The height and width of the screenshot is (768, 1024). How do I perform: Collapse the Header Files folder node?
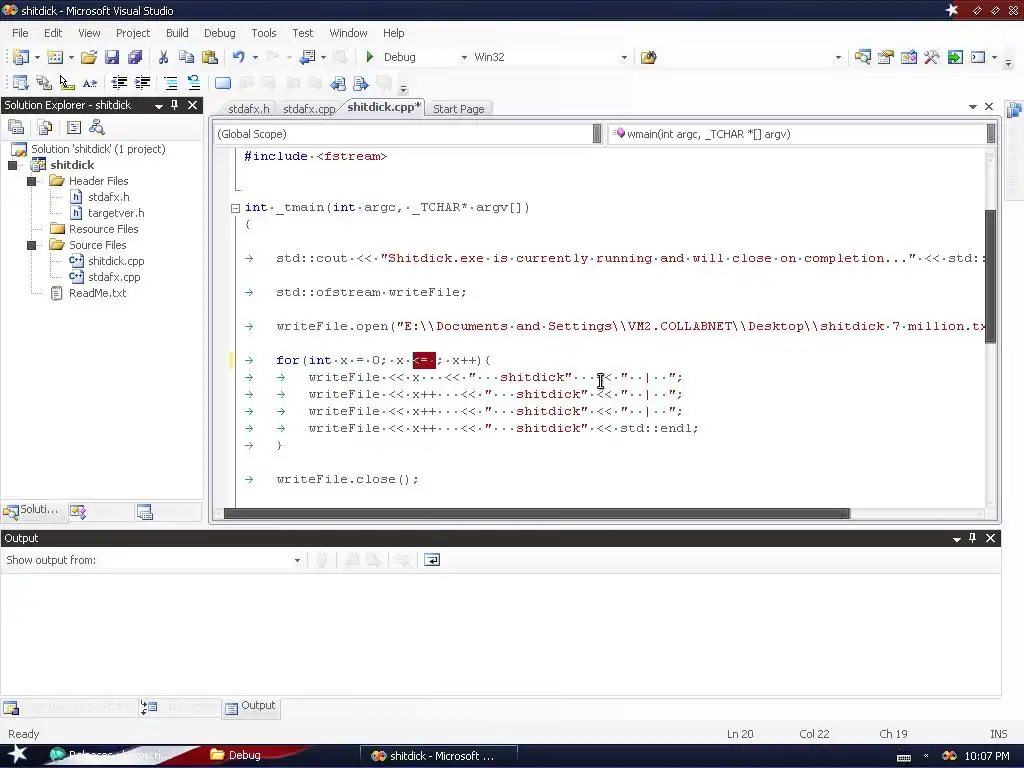[x=31, y=181]
